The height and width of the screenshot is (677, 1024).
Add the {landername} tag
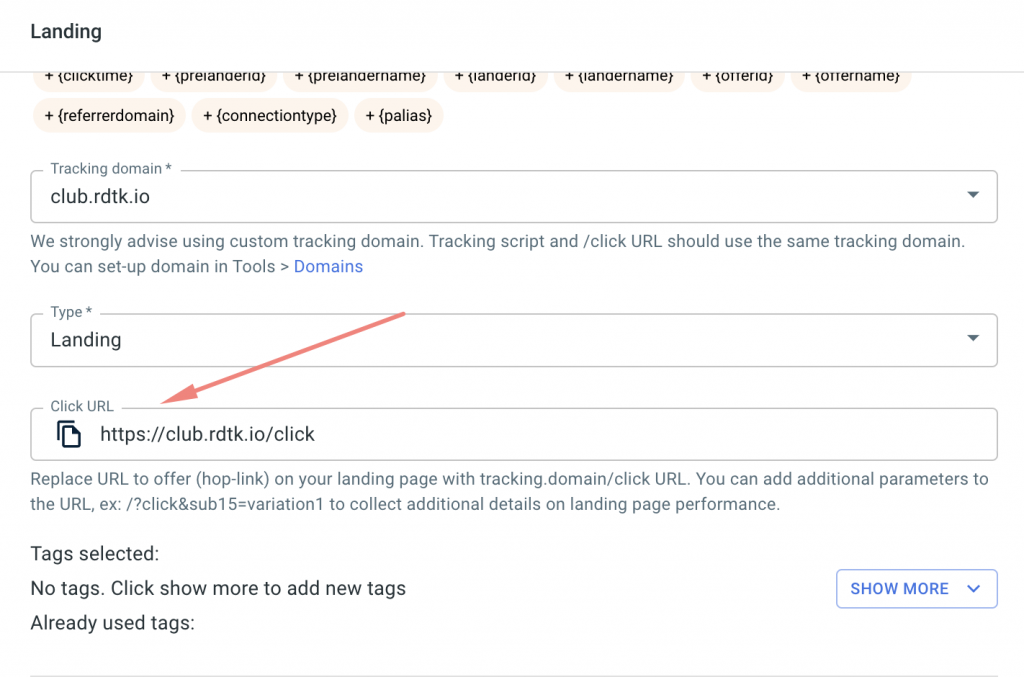click(618, 75)
